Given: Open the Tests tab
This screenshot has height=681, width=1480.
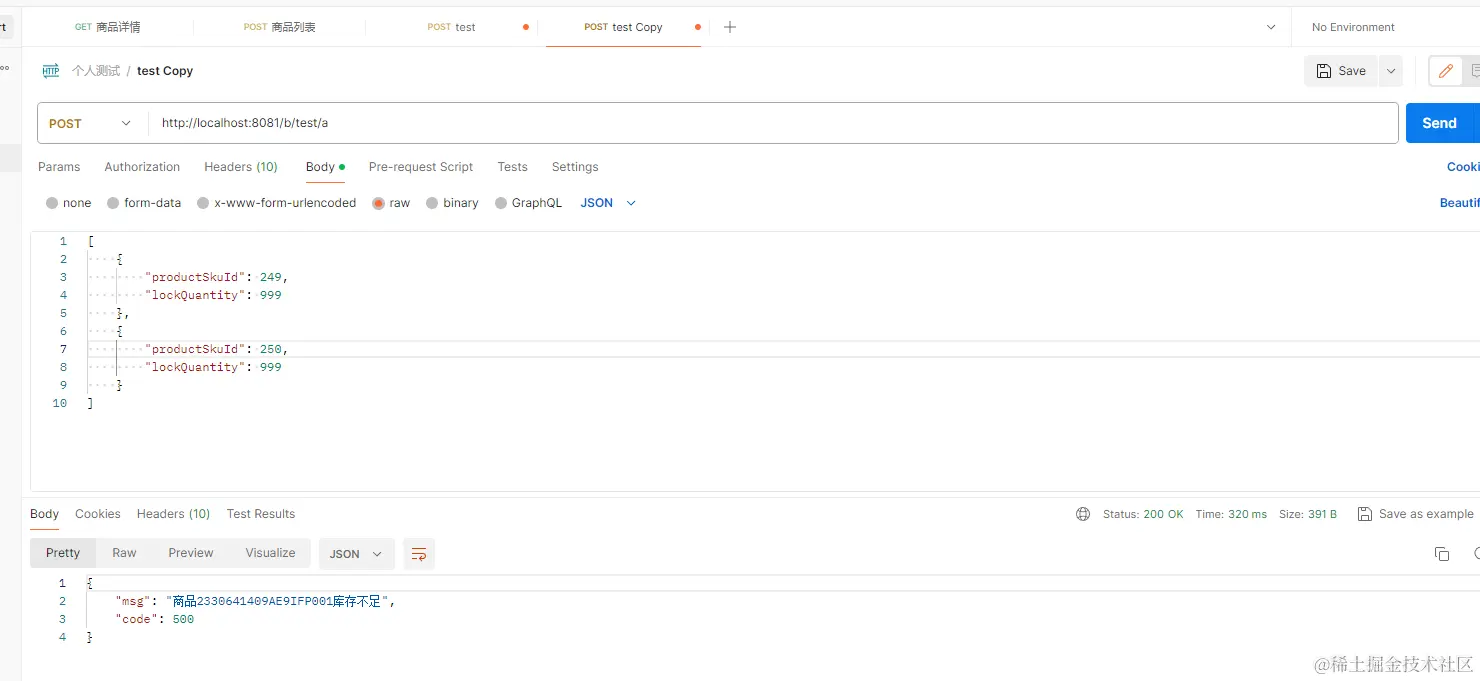Looking at the screenshot, I should point(512,167).
